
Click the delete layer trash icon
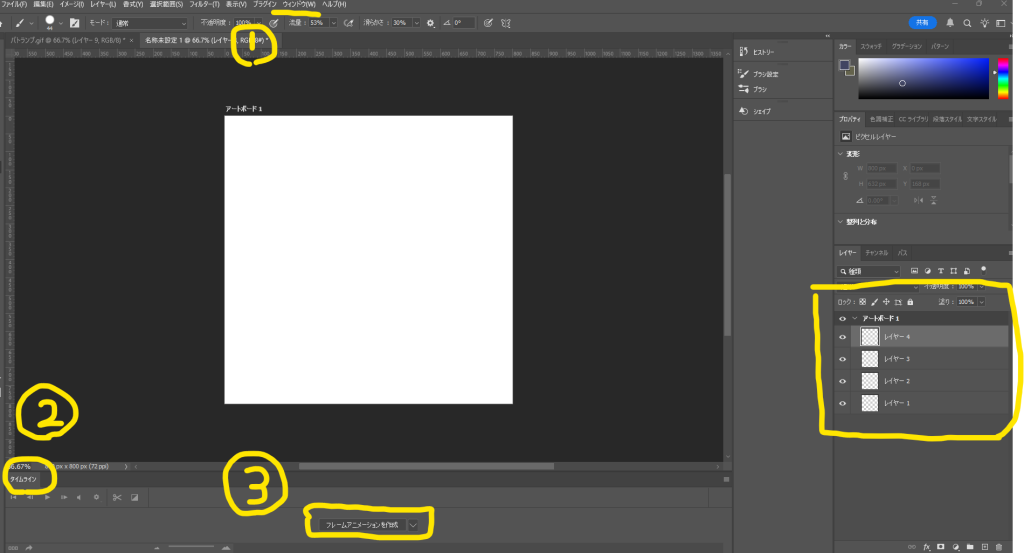click(x=999, y=547)
